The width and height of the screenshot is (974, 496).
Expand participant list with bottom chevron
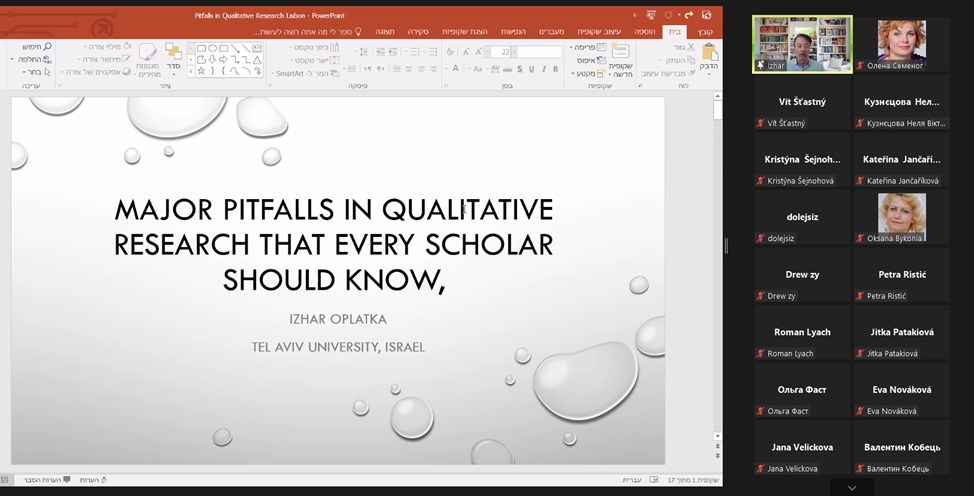851,488
